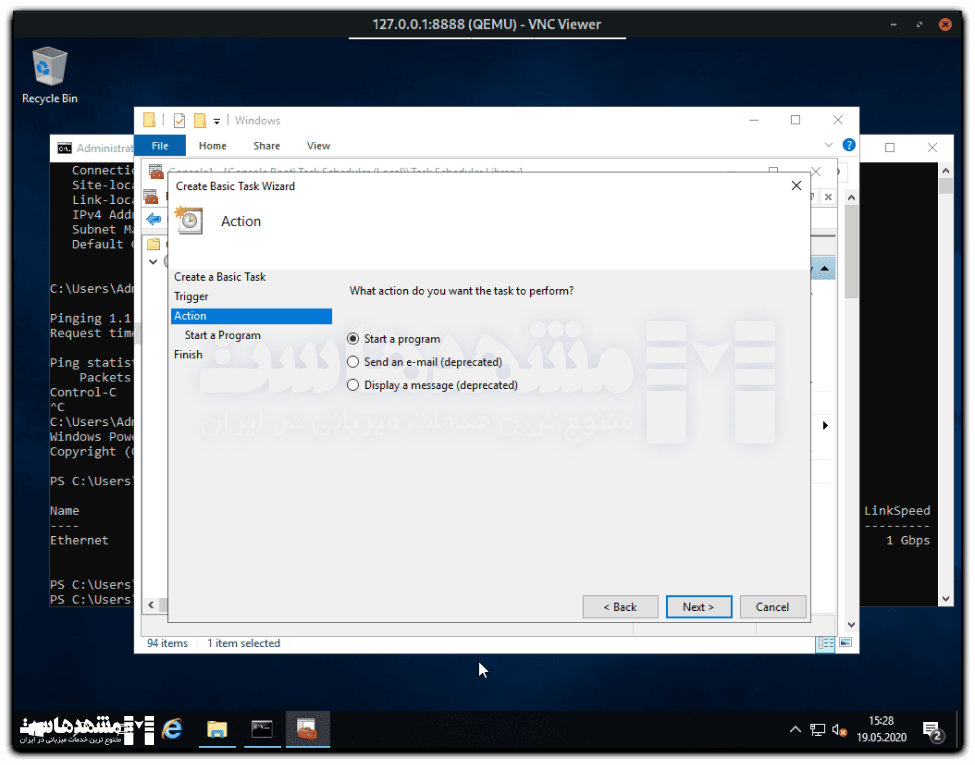Cancel the Create Basic Task Wizard
This screenshot has width=975, height=765.
pos(772,607)
